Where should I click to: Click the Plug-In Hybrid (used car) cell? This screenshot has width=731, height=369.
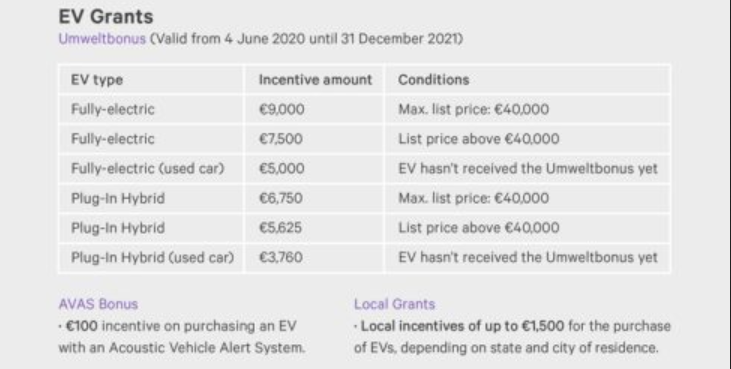click(152, 258)
